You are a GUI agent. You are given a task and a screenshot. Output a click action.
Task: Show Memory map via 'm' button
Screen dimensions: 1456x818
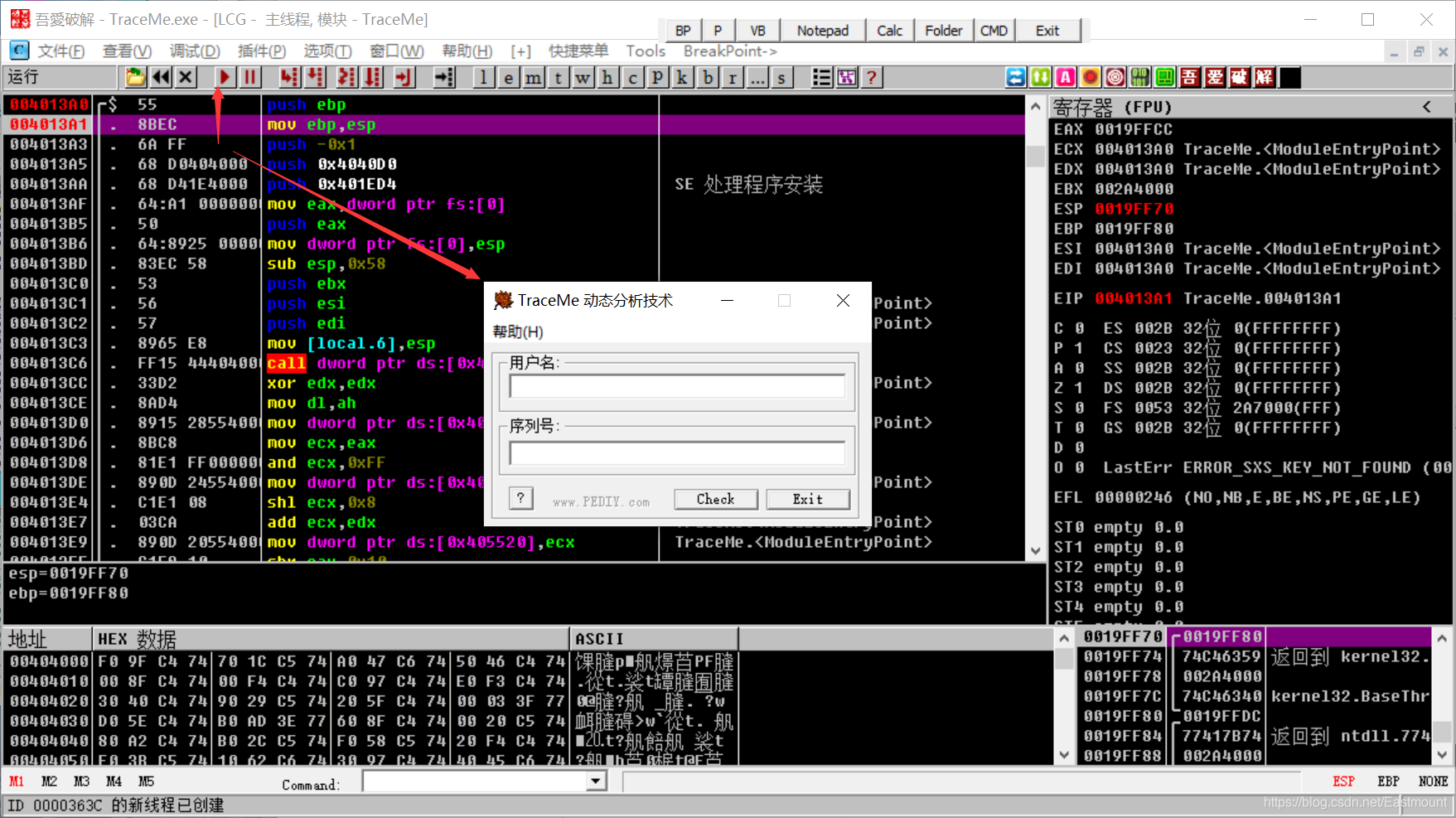click(x=534, y=77)
